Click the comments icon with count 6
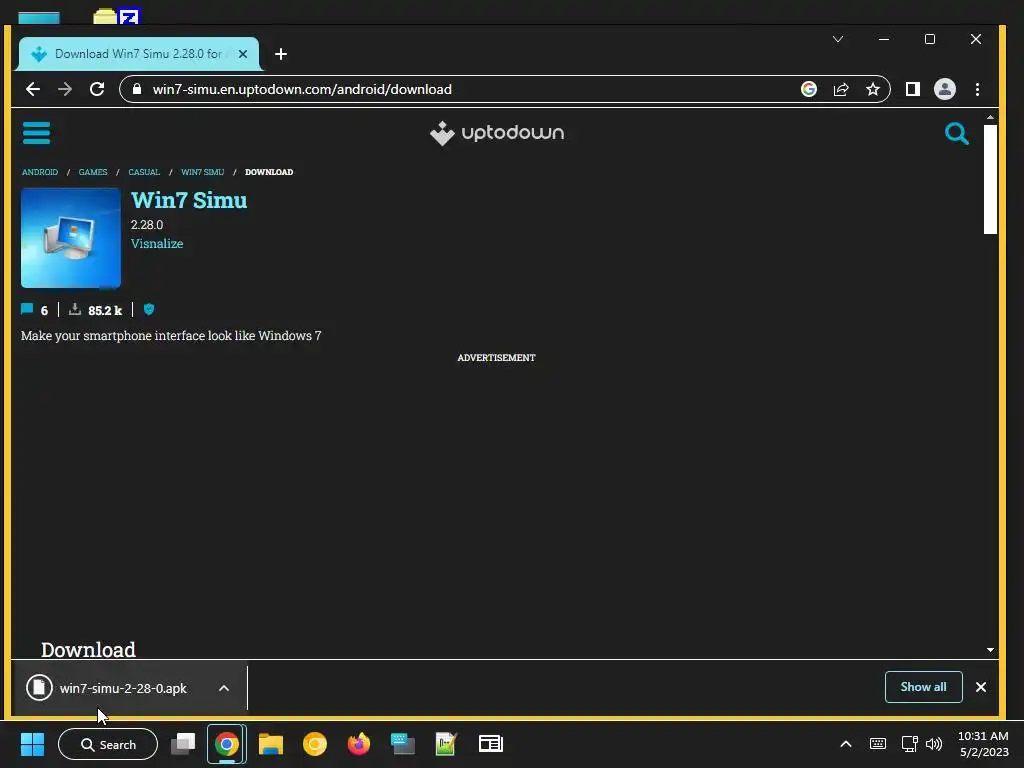Image resolution: width=1024 pixels, height=768 pixels. pyautogui.click(x=27, y=309)
